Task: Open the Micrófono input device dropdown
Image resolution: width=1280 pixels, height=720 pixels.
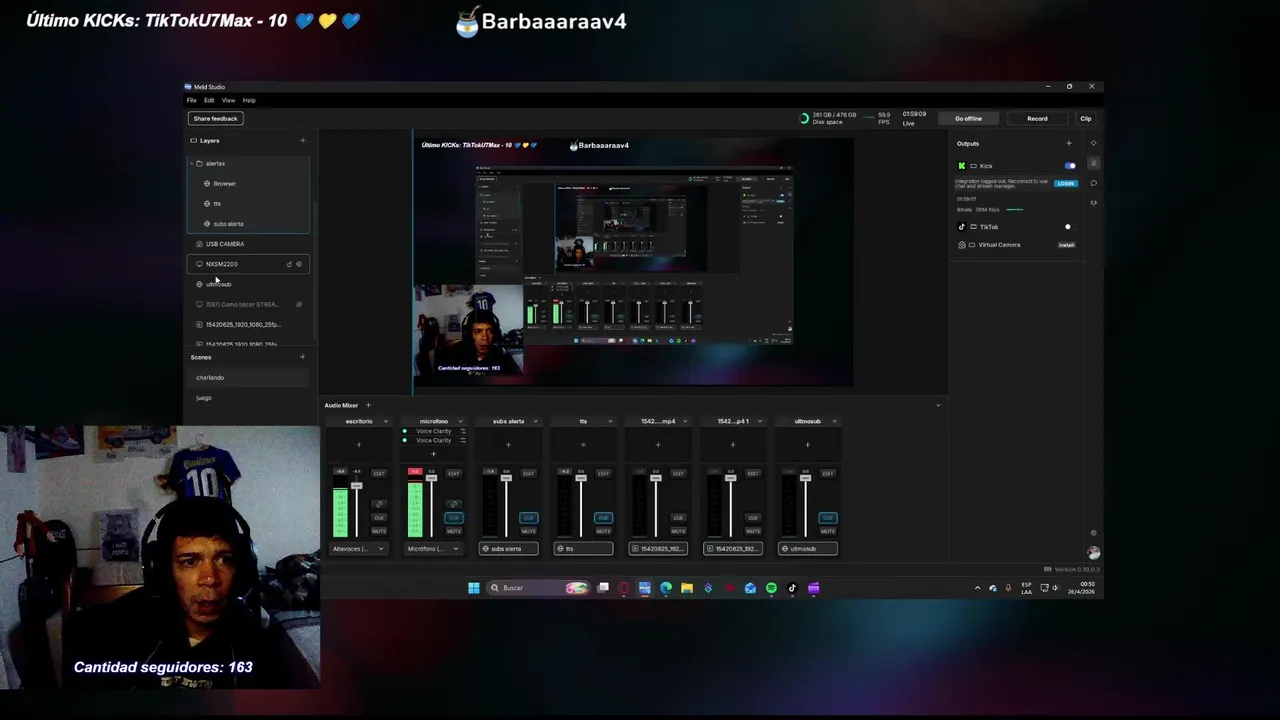Action: tap(434, 549)
